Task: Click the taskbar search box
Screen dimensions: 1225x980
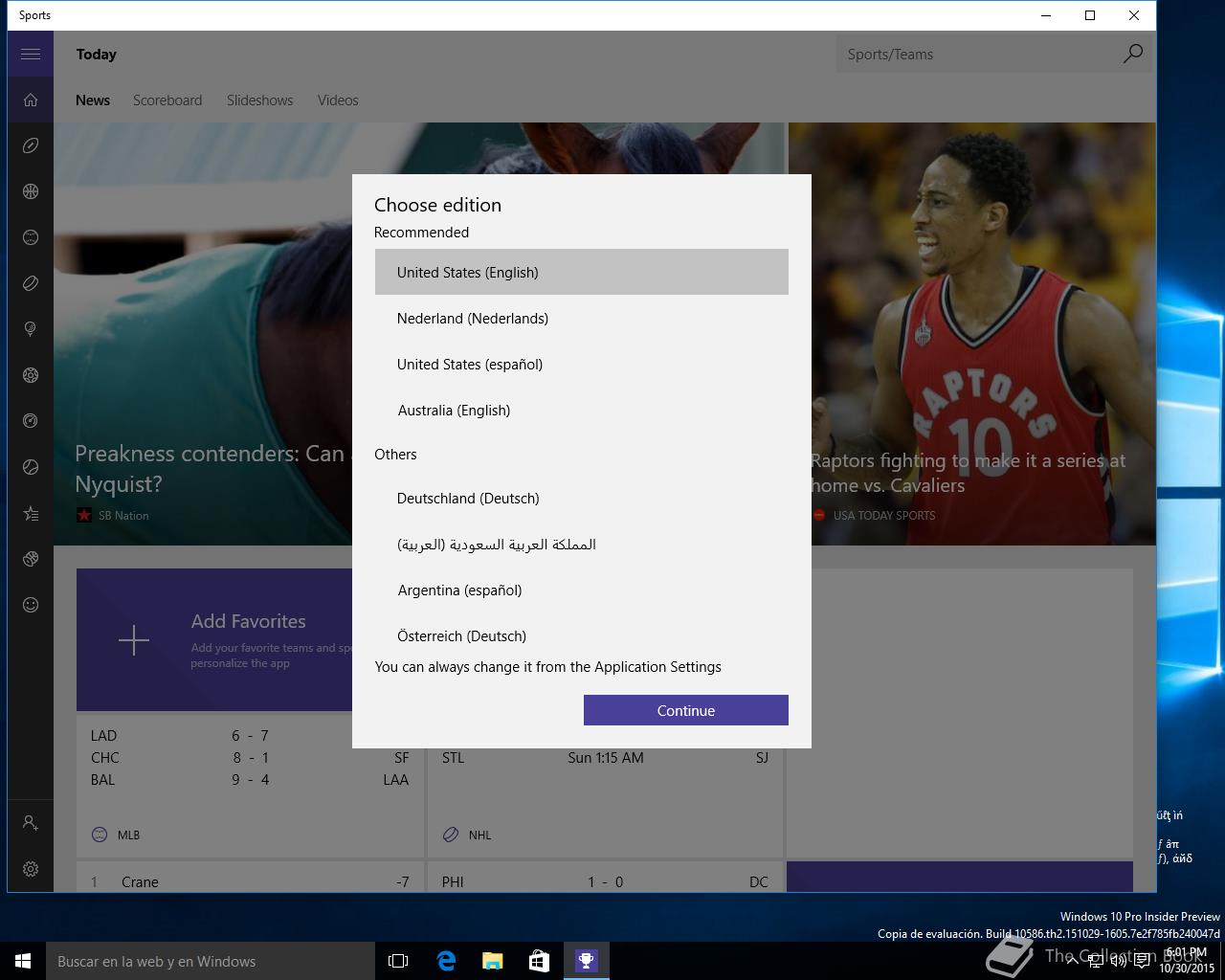Action: tap(211, 961)
